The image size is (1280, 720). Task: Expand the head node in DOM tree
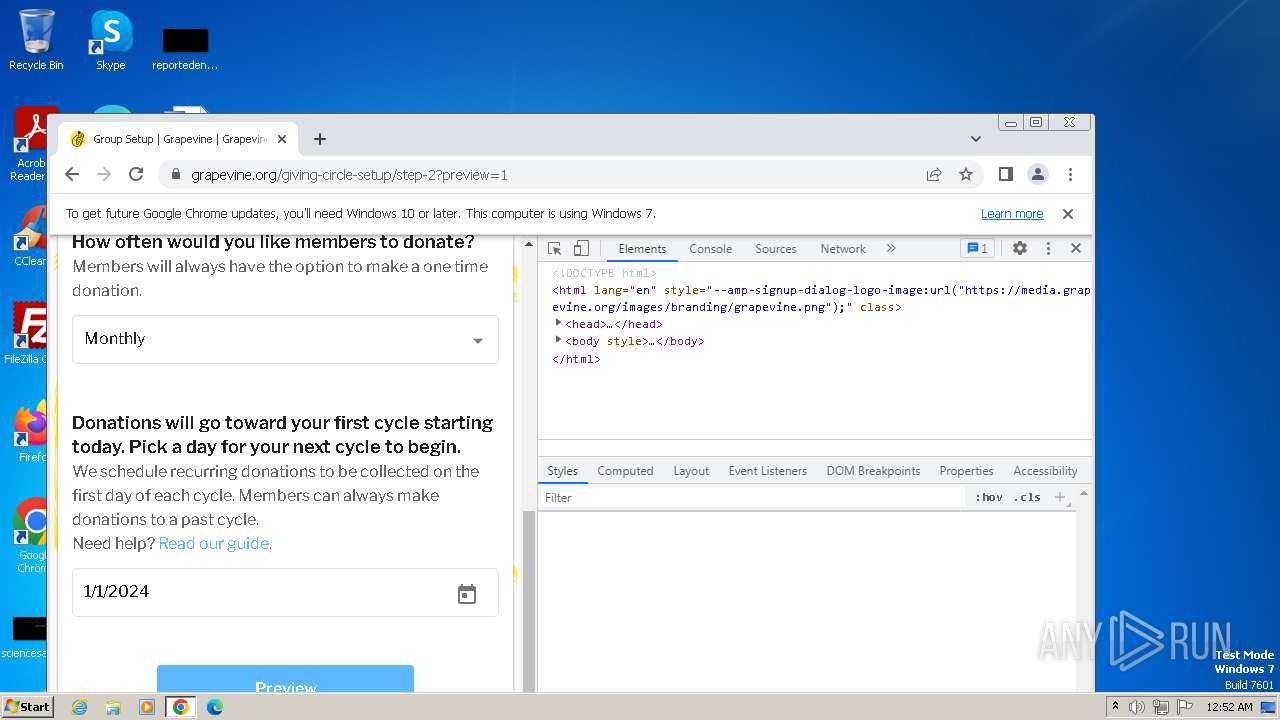559,323
